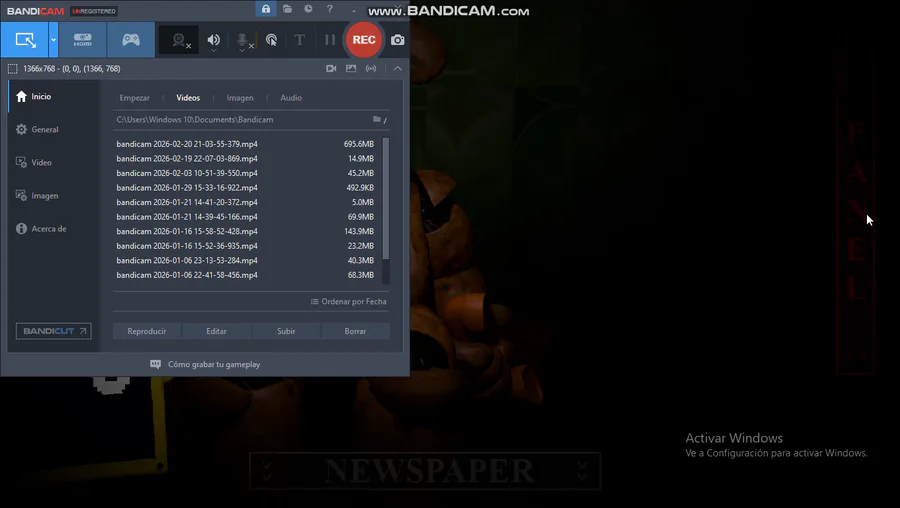Click the 695.6MB file size entry
The image size is (900, 508).
point(359,144)
